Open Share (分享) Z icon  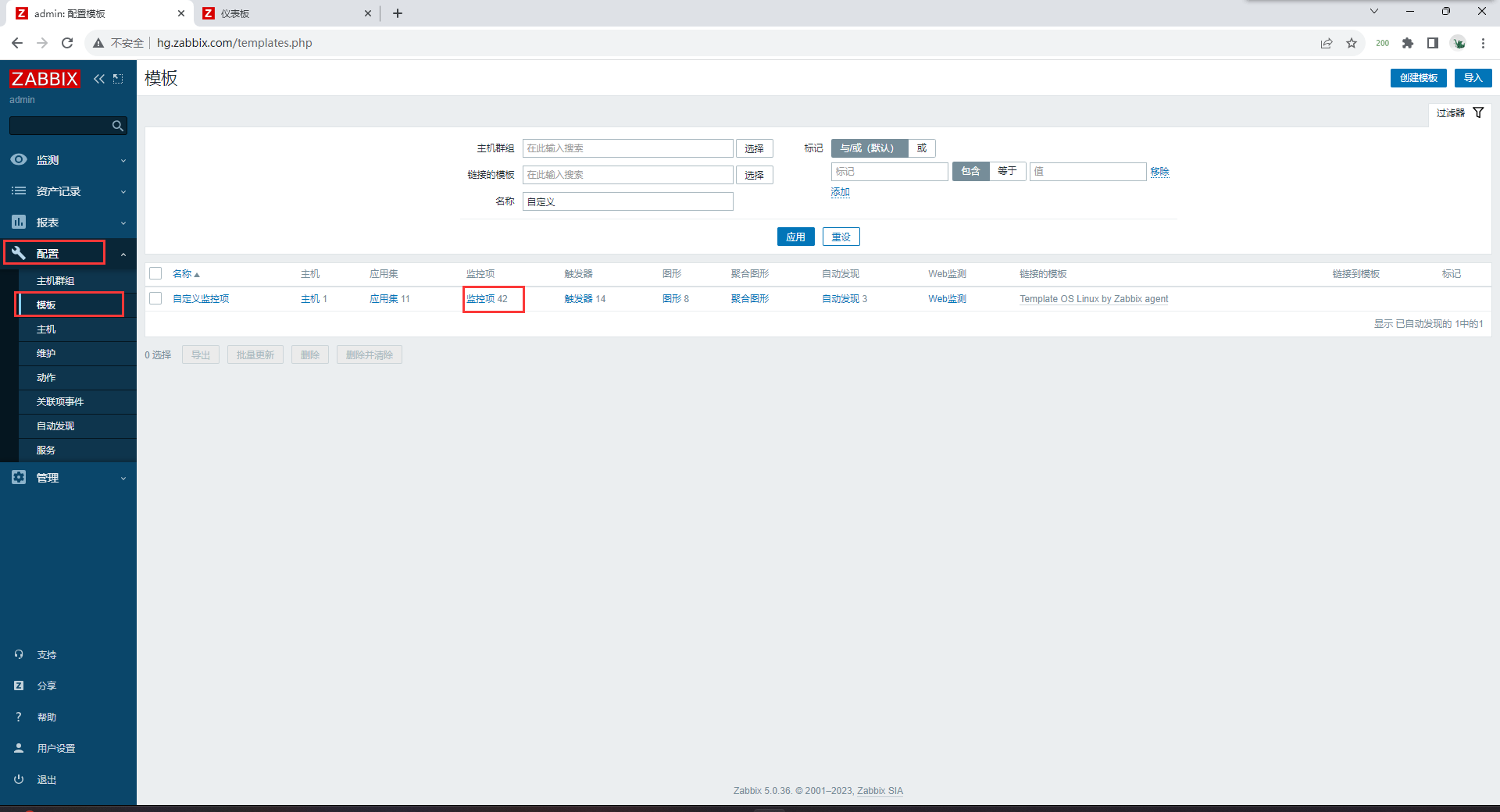point(19,686)
